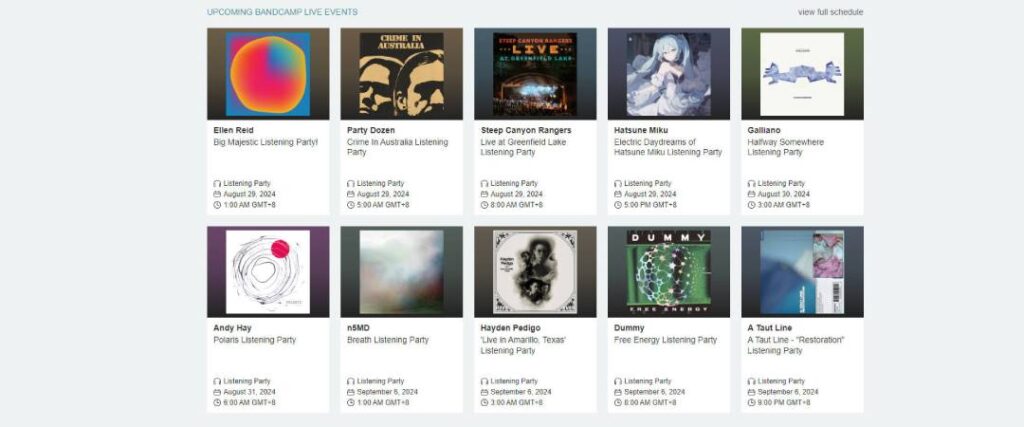
Task: Click the Big Majestic Listening Party title
Action: 266,142
